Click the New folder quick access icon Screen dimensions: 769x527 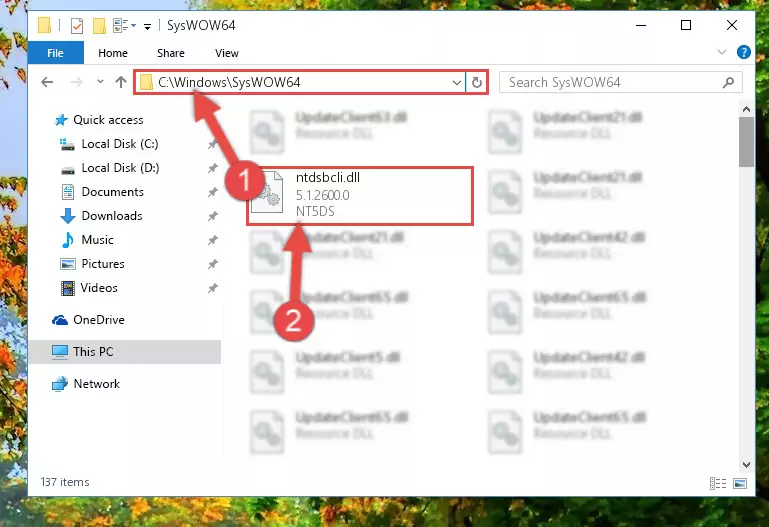tap(100, 25)
